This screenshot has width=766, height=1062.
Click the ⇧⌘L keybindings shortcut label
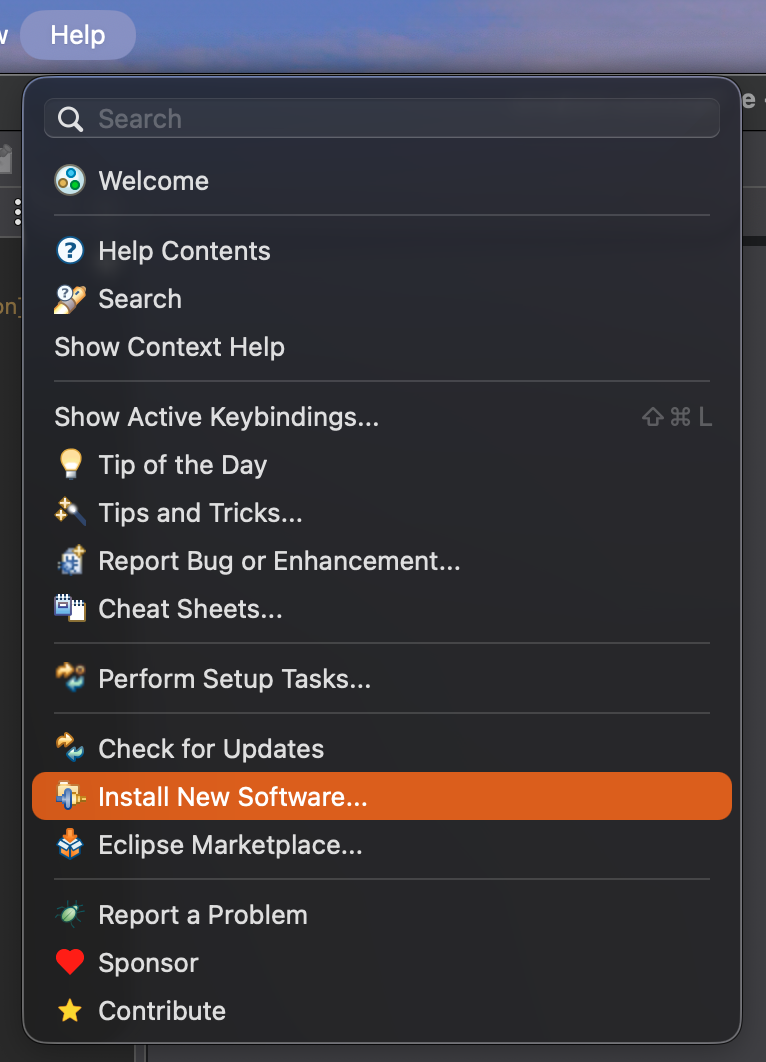(677, 417)
